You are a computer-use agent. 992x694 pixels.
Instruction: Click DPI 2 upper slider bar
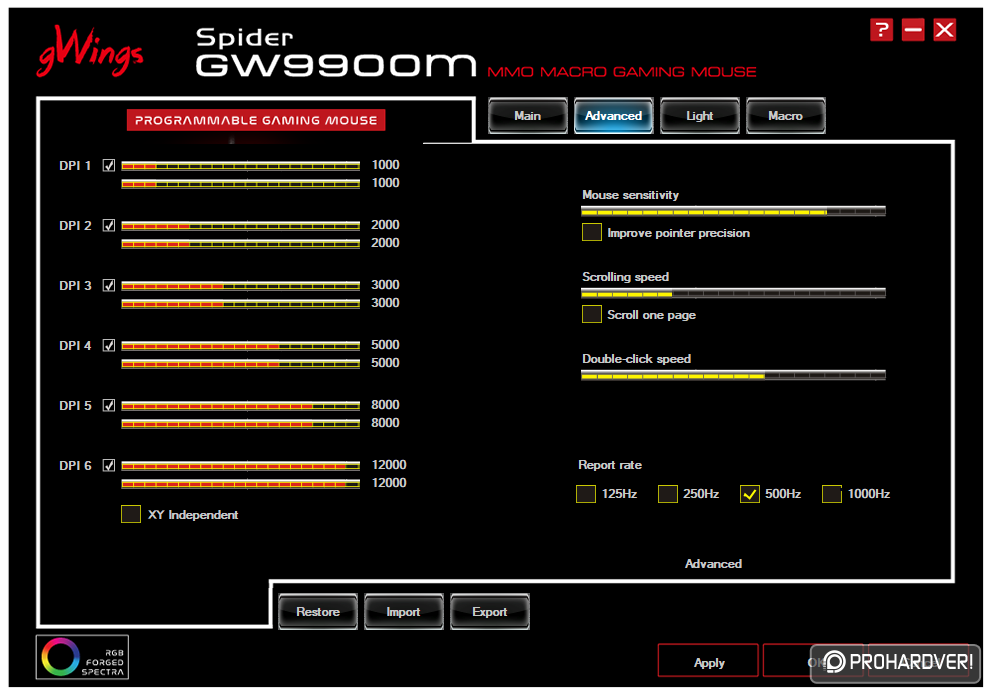coord(240,226)
